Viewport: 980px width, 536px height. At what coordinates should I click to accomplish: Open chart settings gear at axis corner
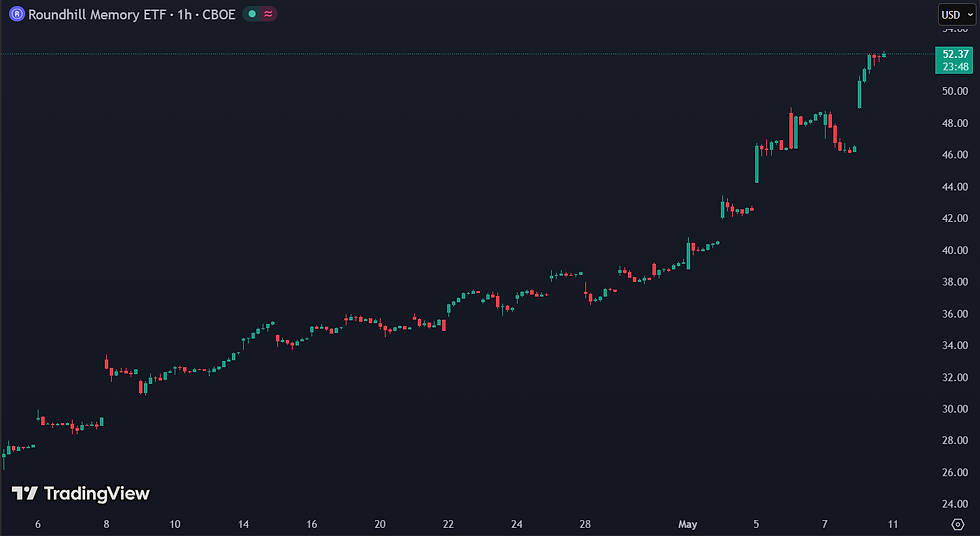(x=958, y=524)
